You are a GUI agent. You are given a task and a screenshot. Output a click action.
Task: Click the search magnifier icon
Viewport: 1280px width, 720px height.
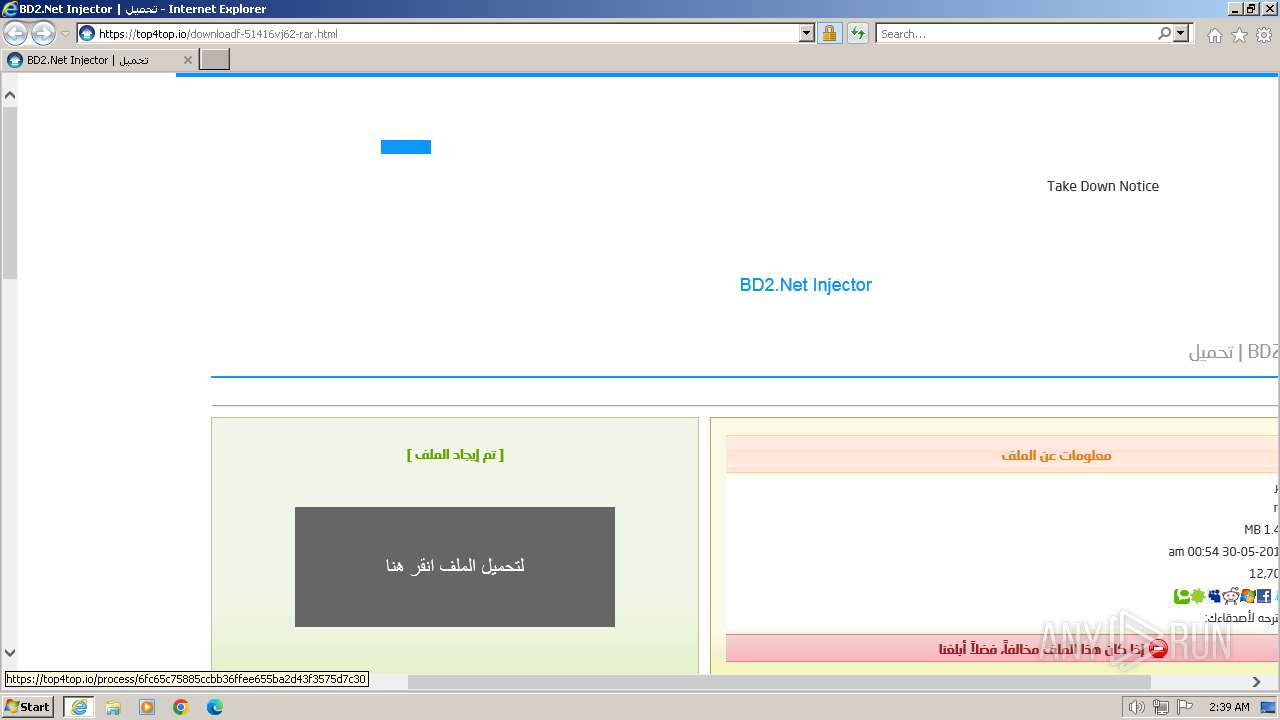1164,33
